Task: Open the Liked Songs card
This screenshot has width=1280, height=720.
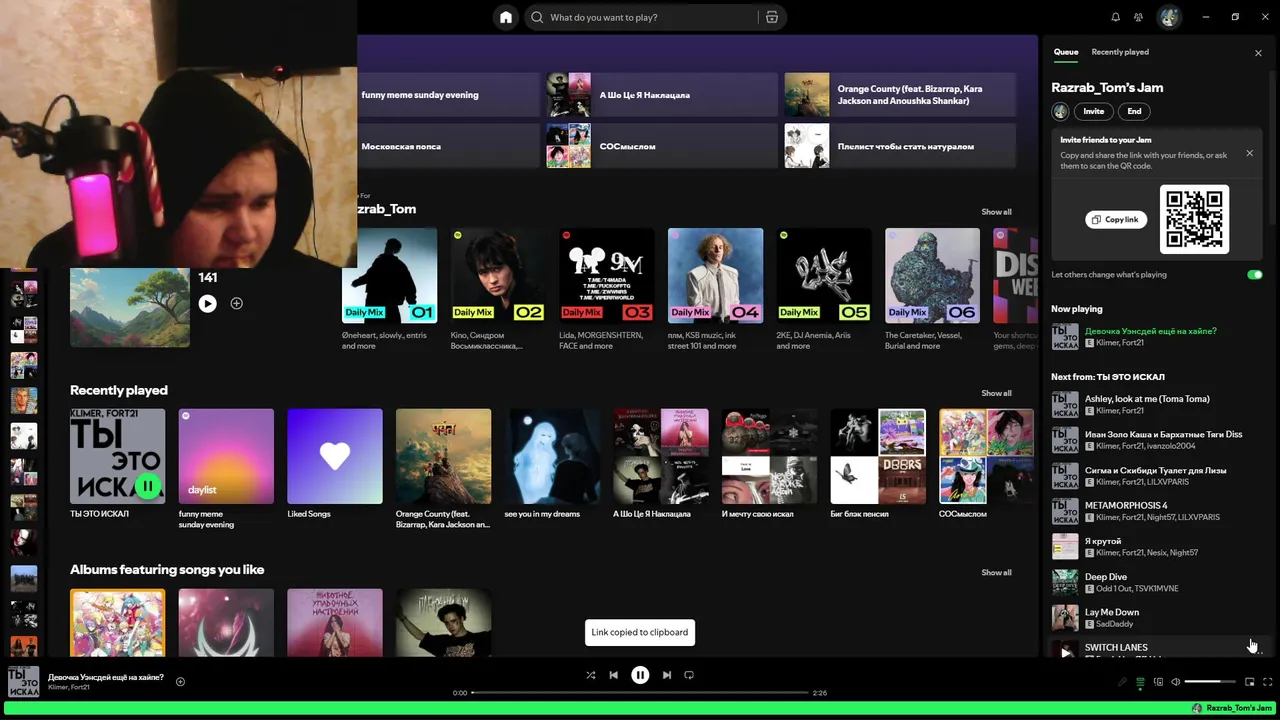Action: pyautogui.click(x=334, y=464)
